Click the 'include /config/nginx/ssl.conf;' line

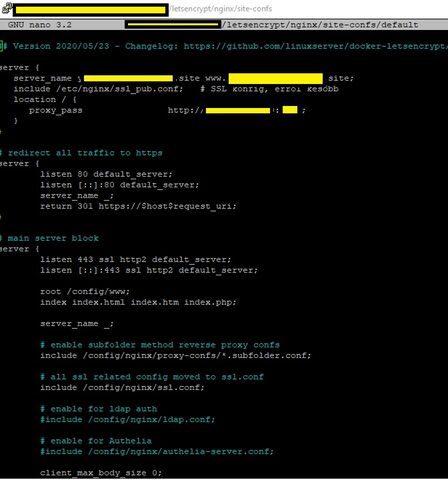[x=122, y=388]
